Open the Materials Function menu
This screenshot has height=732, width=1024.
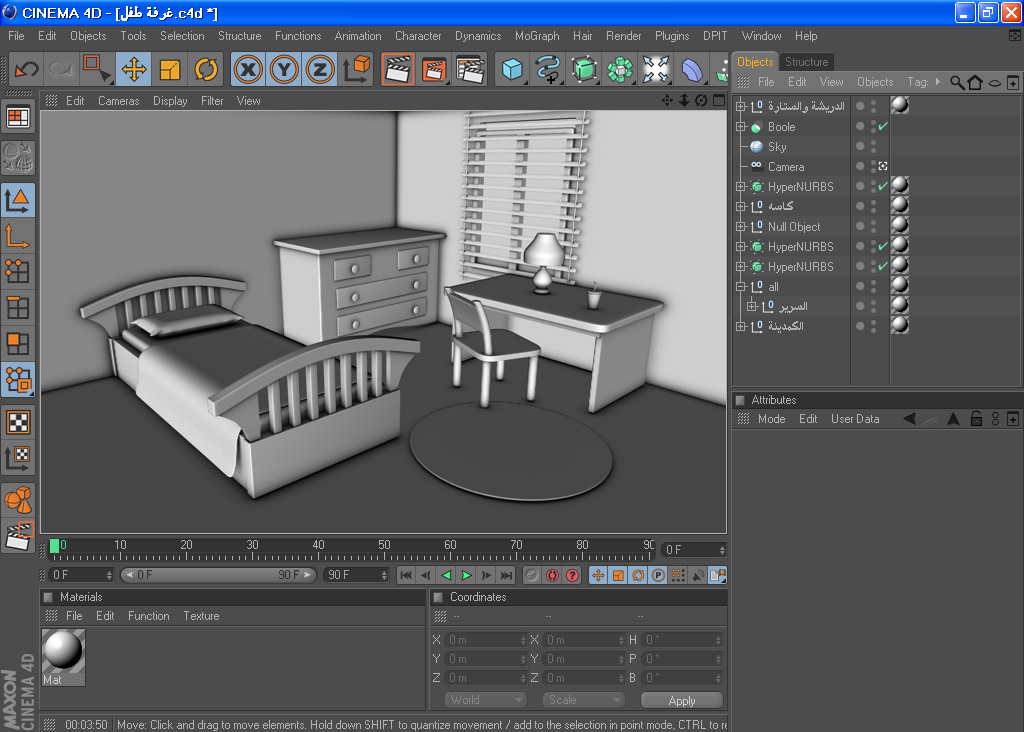tap(149, 616)
